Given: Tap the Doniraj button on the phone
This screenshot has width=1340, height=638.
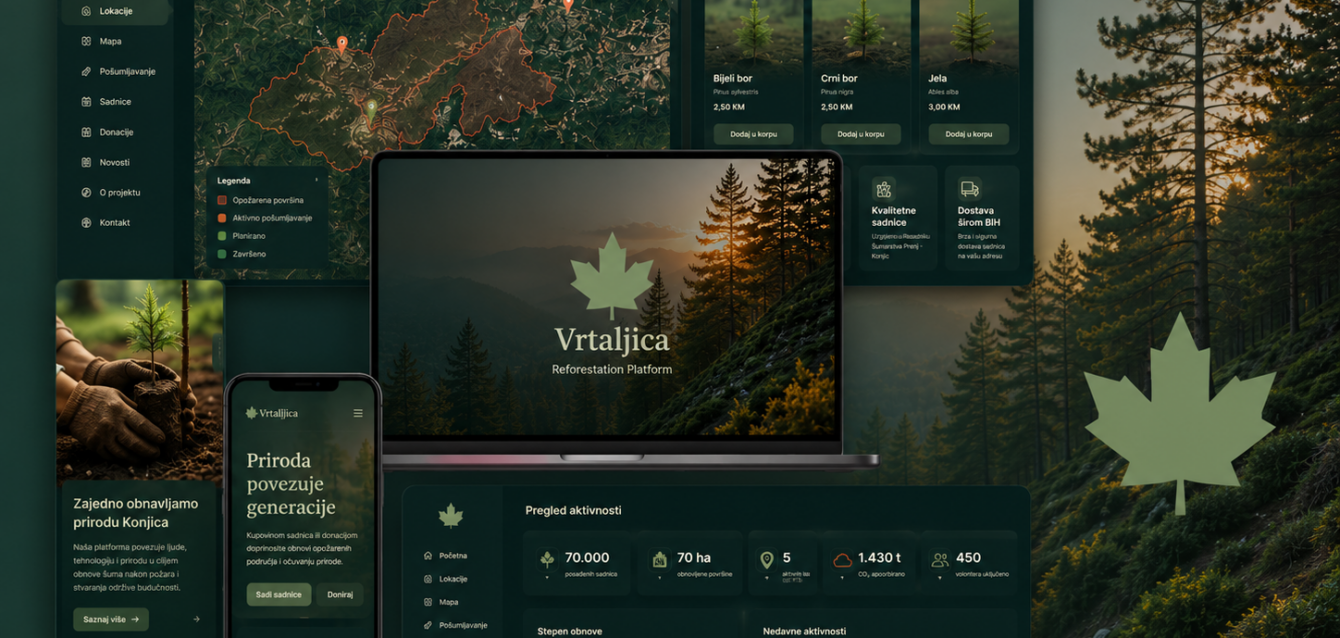Looking at the screenshot, I should coord(340,594).
